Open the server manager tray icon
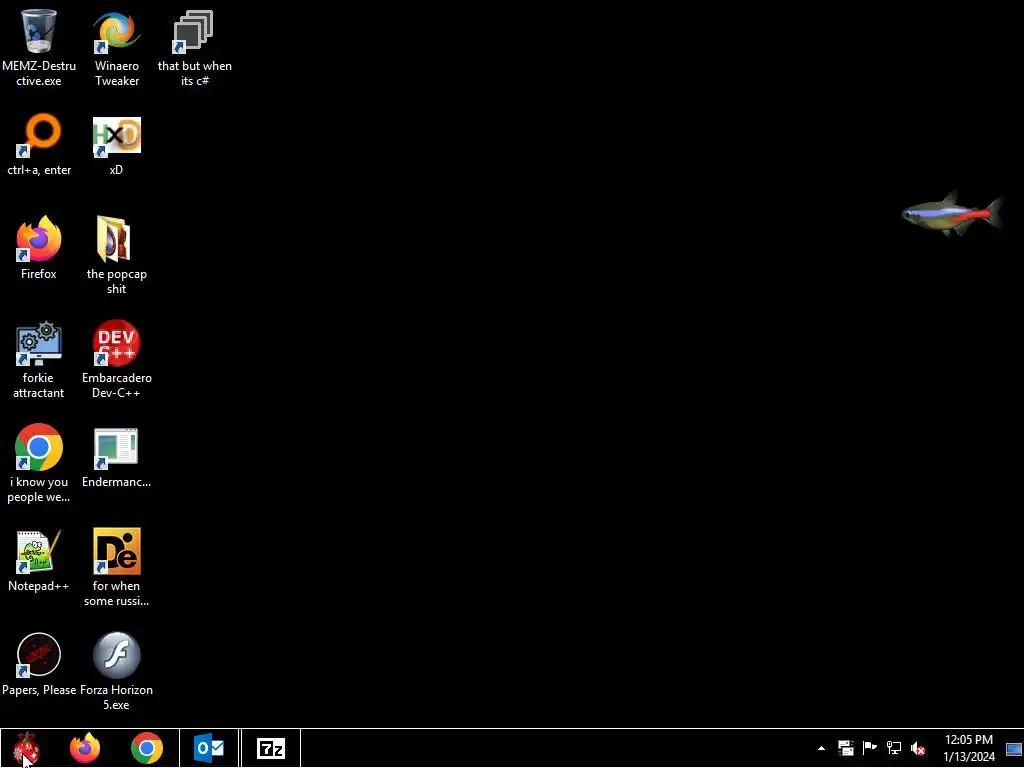This screenshot has width=1024, height=768. tap(846, 748)
